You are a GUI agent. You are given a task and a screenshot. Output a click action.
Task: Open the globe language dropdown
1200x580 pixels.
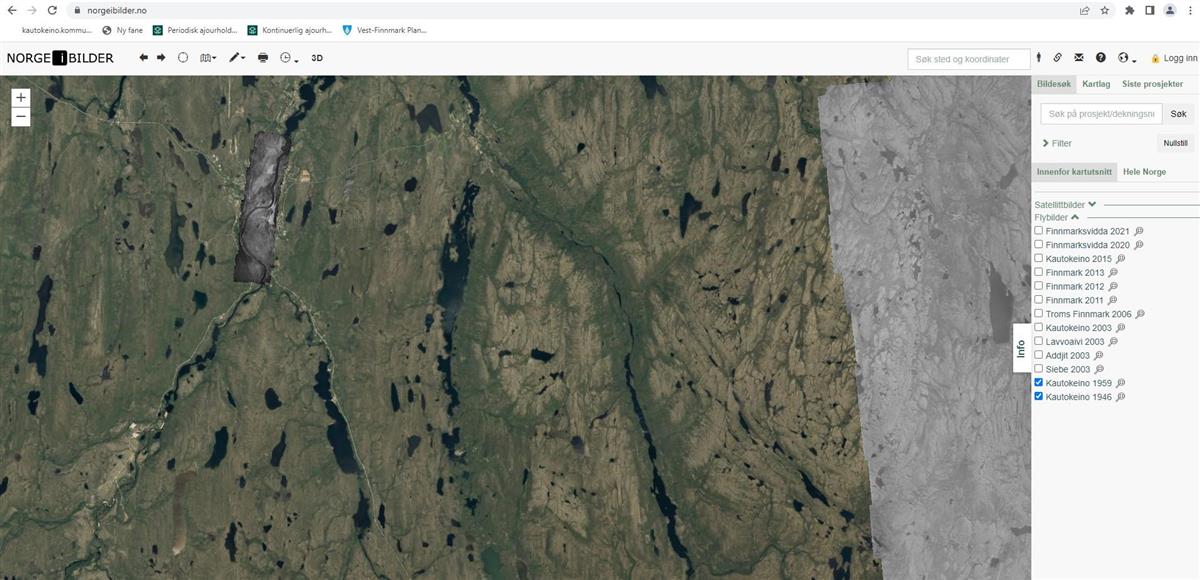pos(1127,58)
